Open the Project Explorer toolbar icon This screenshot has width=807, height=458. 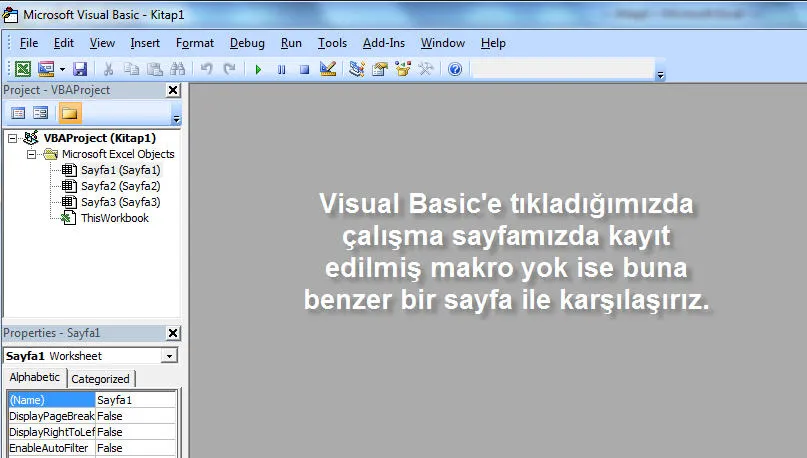coord(357,69)
